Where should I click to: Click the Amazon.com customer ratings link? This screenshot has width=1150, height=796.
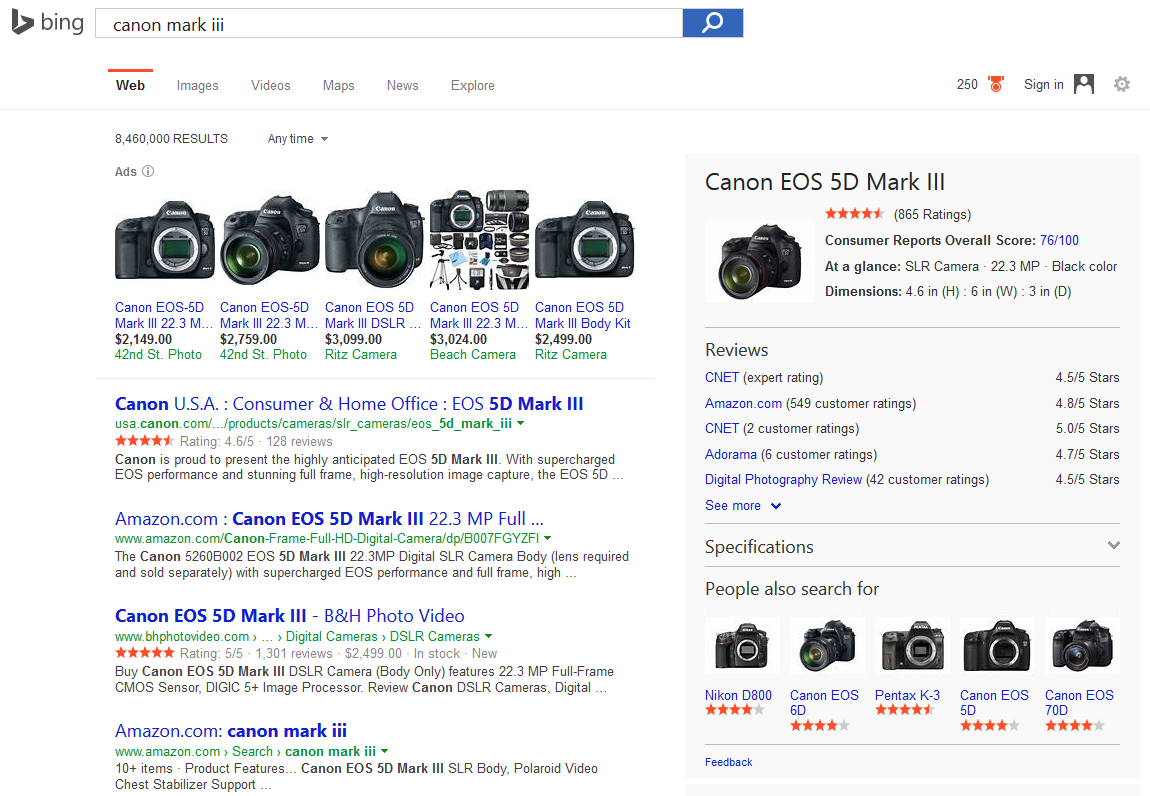tap(743, 404)
